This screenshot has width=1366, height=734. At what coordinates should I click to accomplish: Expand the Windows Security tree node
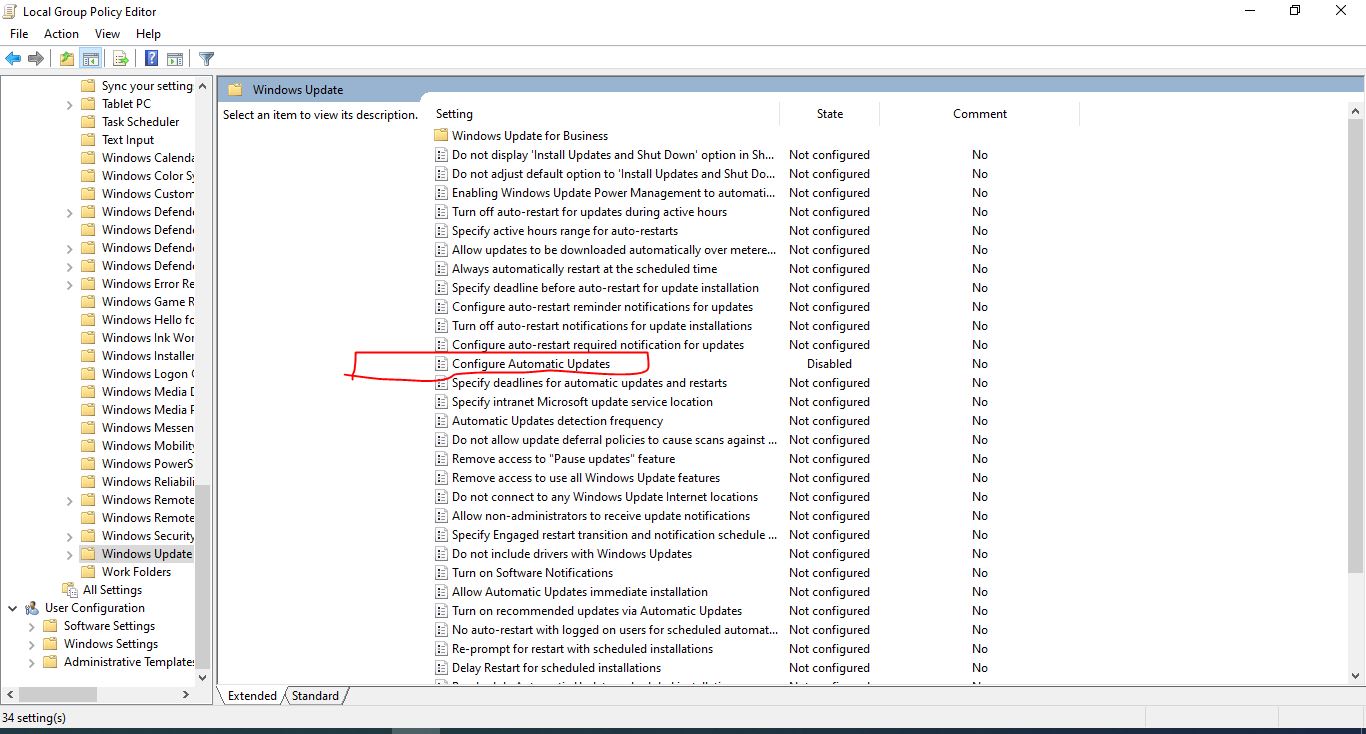69,536
